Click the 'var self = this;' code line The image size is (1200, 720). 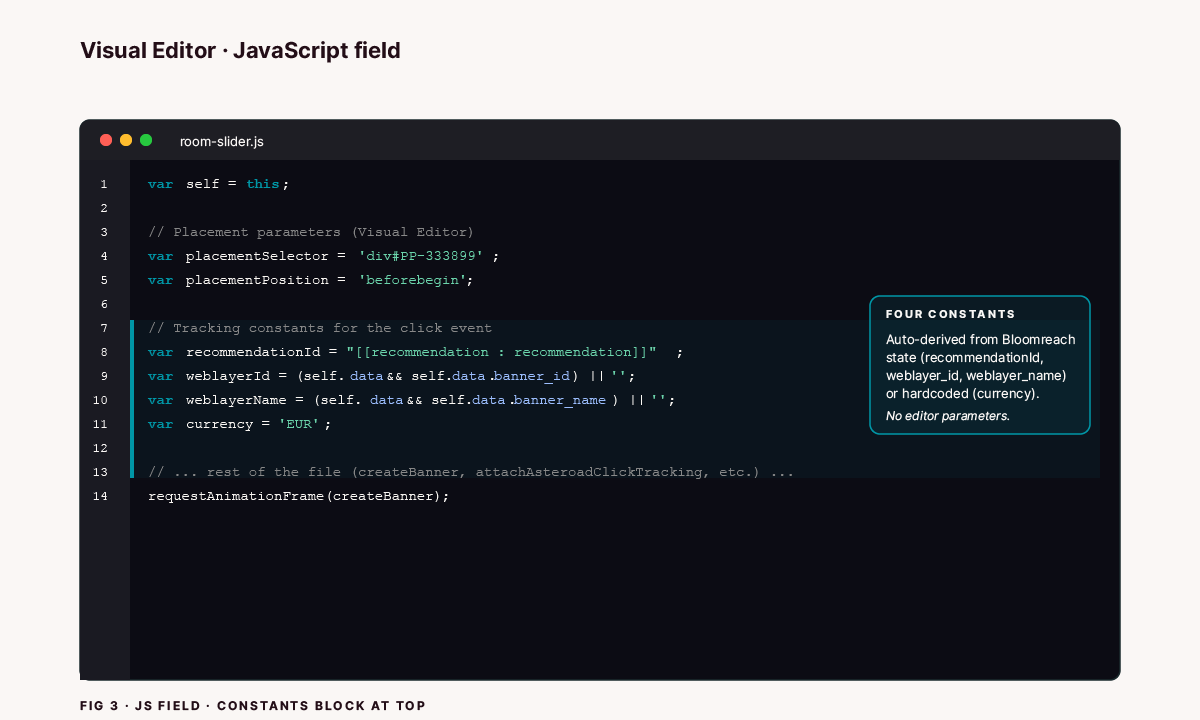pyautogui.click(x=218, y=184)
